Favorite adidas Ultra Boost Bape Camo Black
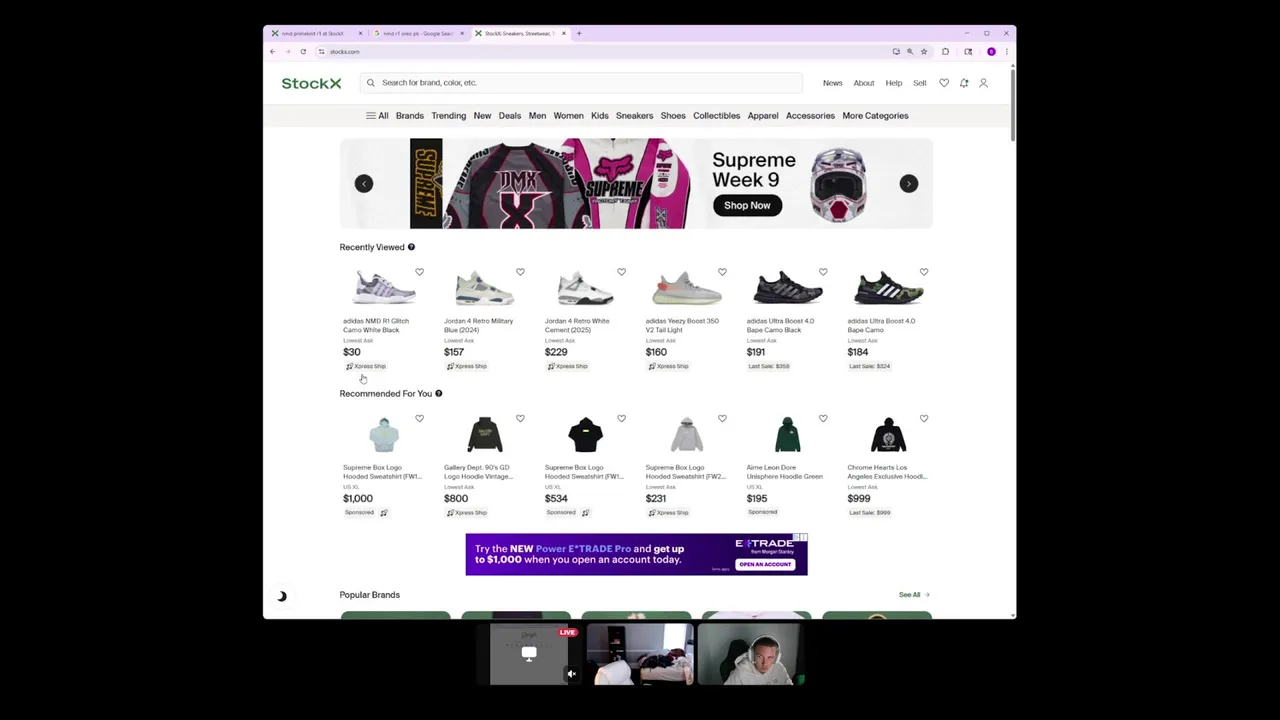The width and height of the screenshot is (1280, 720). pos(823,272)
